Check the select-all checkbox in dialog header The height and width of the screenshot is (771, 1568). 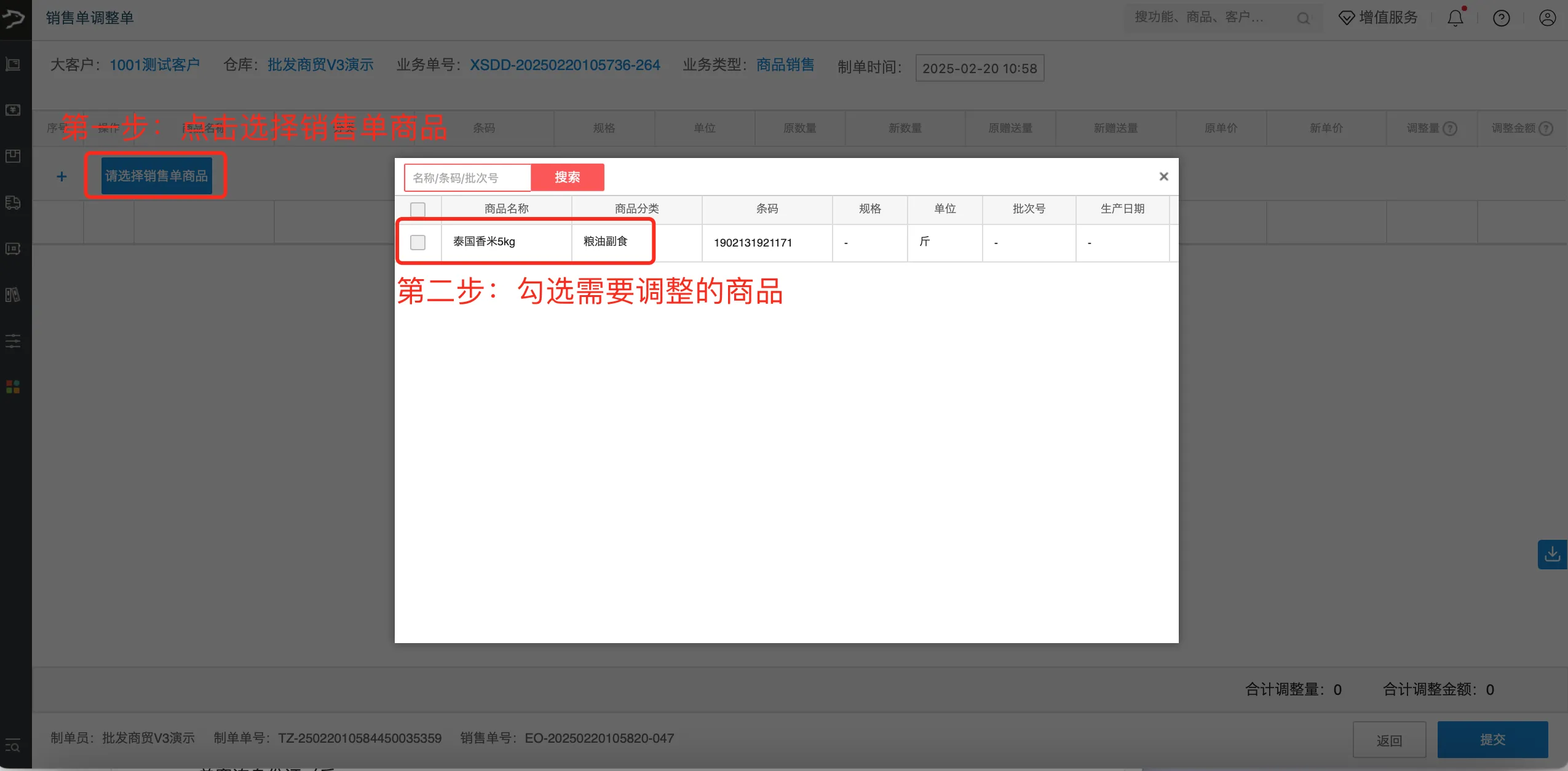tap(417, 210)
